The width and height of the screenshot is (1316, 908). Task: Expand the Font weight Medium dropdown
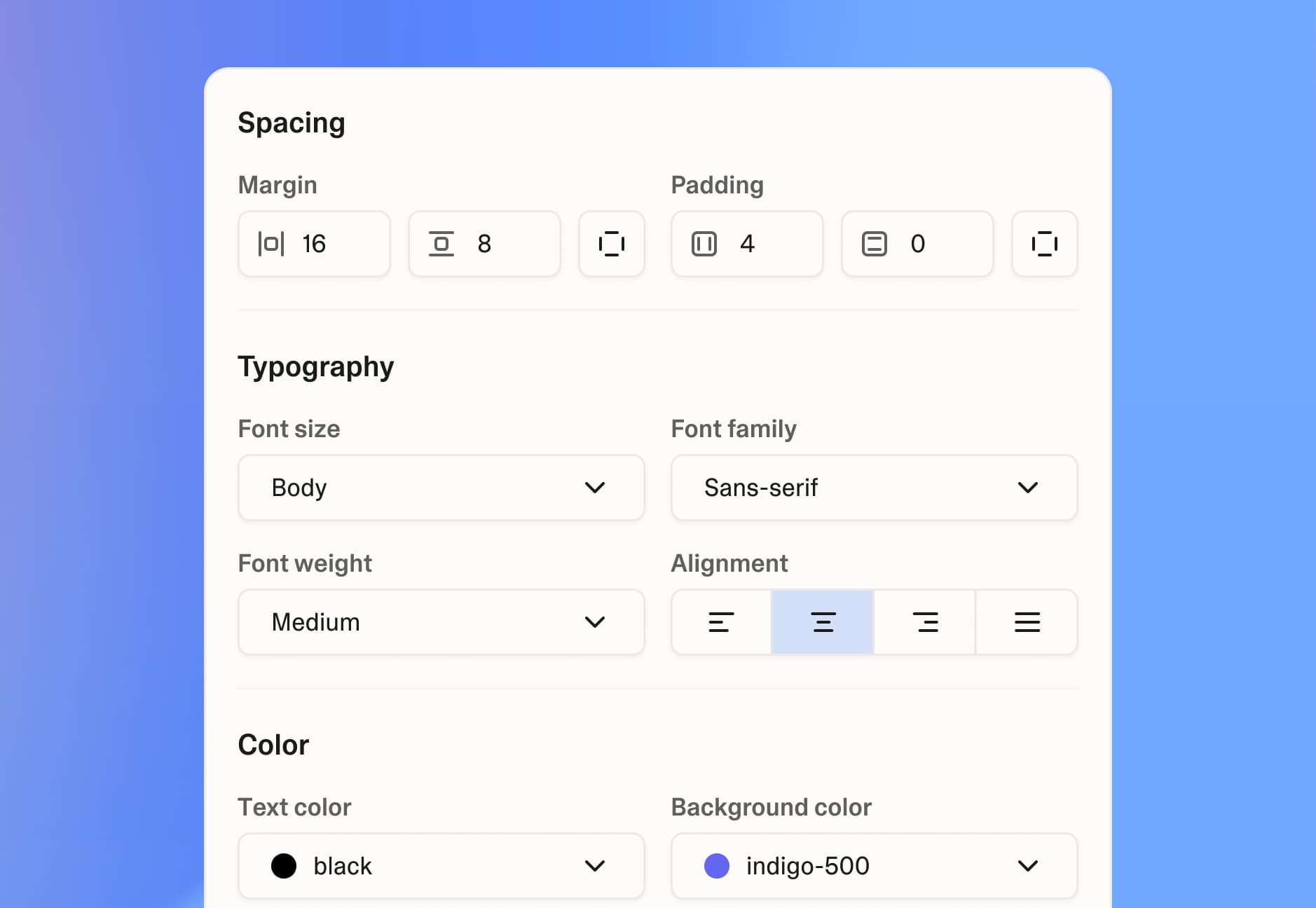(x=441, y=622)
